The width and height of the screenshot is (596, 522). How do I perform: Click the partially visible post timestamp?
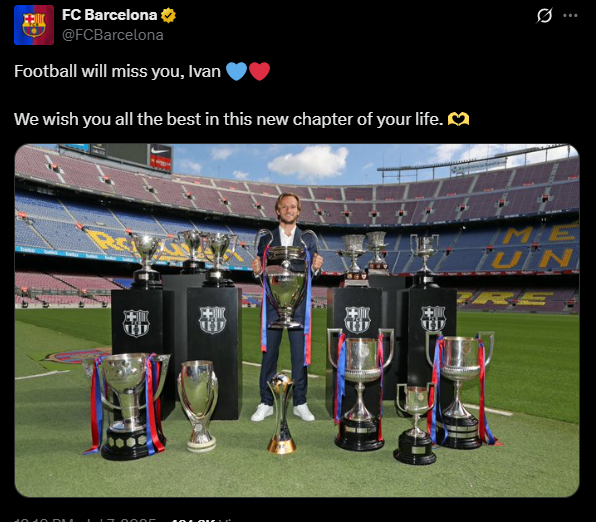coord(85,519)
